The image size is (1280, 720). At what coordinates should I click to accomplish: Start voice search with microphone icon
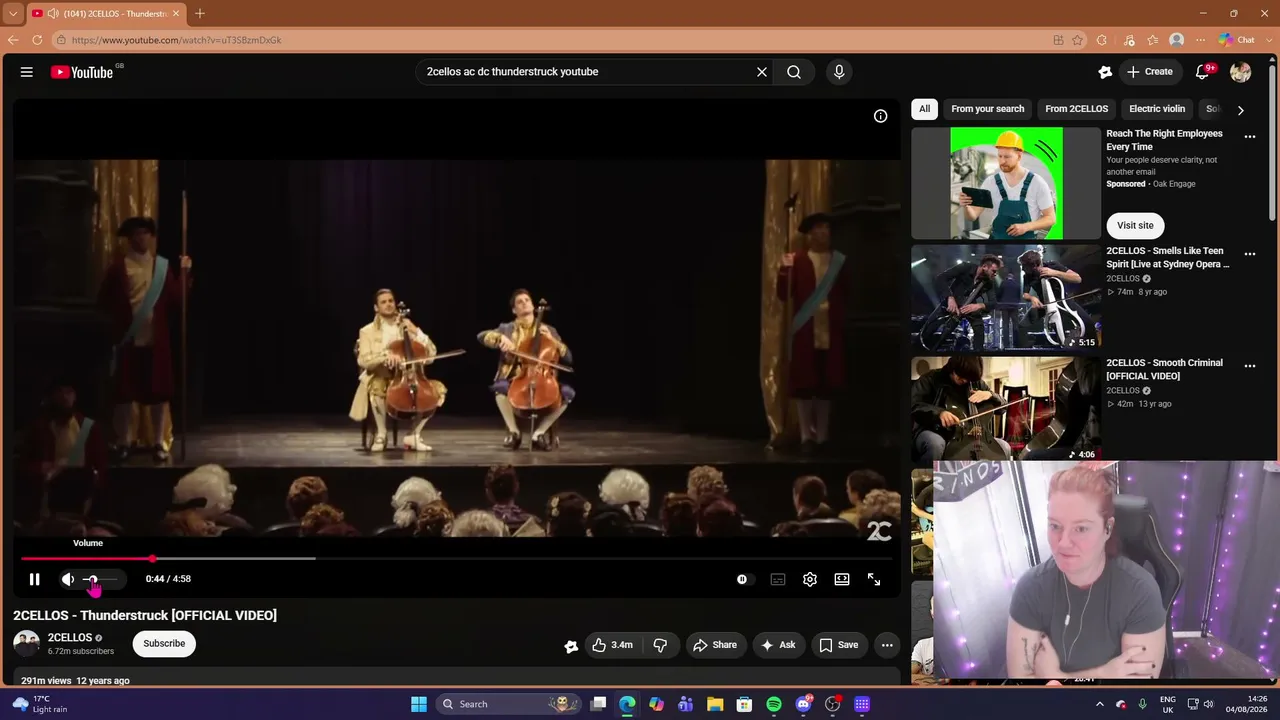pyautogui.click(x=839, y=72)
